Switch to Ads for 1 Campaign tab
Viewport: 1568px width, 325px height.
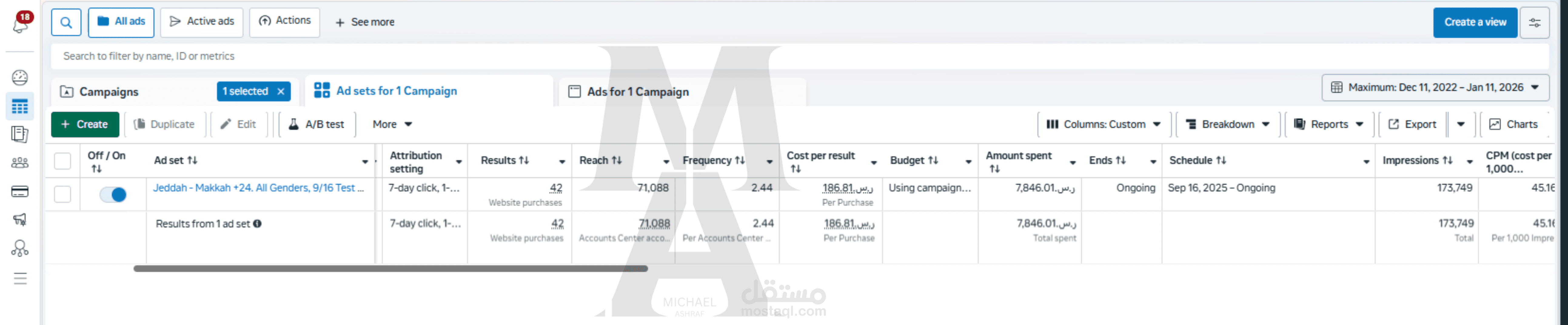[x=637, y=92]
